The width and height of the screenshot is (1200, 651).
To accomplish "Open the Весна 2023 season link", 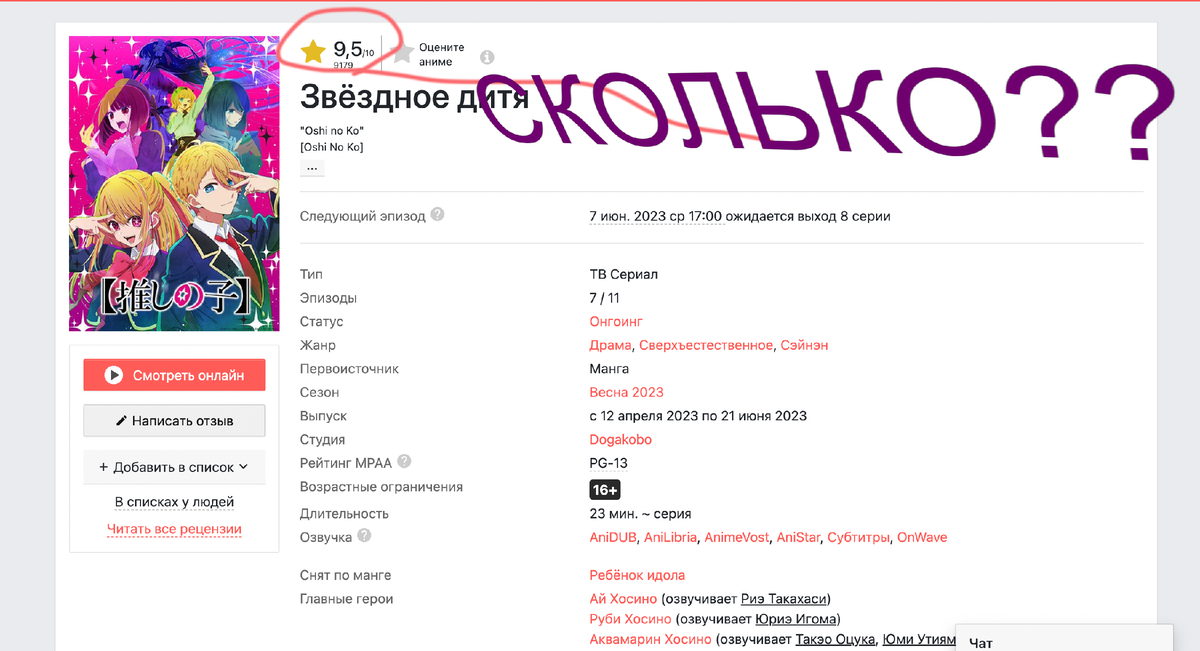I will (x=627, y=392).
